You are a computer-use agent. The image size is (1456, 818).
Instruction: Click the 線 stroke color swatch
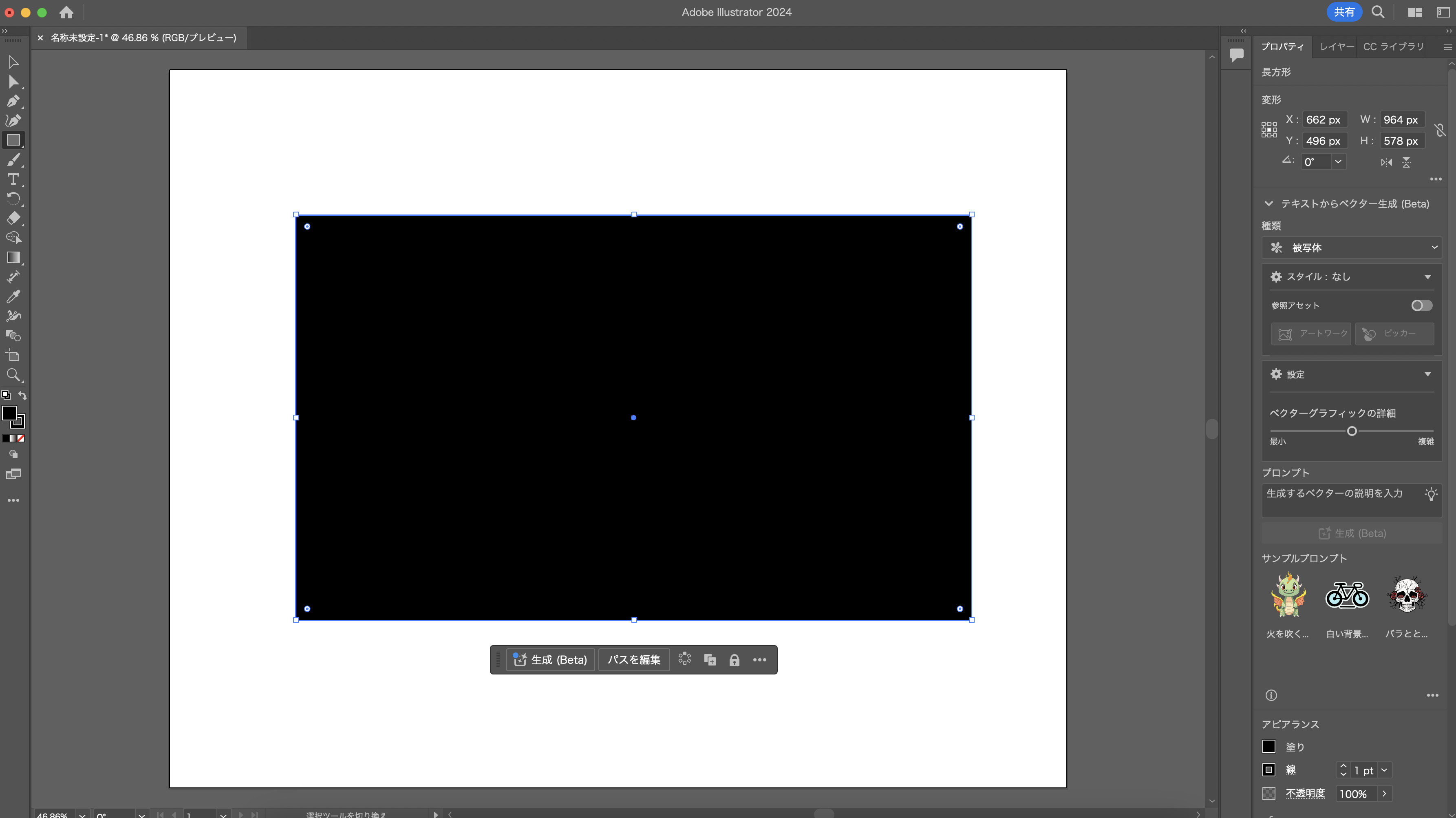coord(1269,770)
